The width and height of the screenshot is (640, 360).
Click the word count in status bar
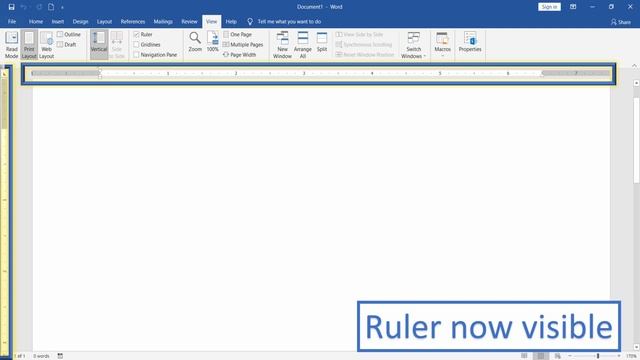tap(41, 356)
